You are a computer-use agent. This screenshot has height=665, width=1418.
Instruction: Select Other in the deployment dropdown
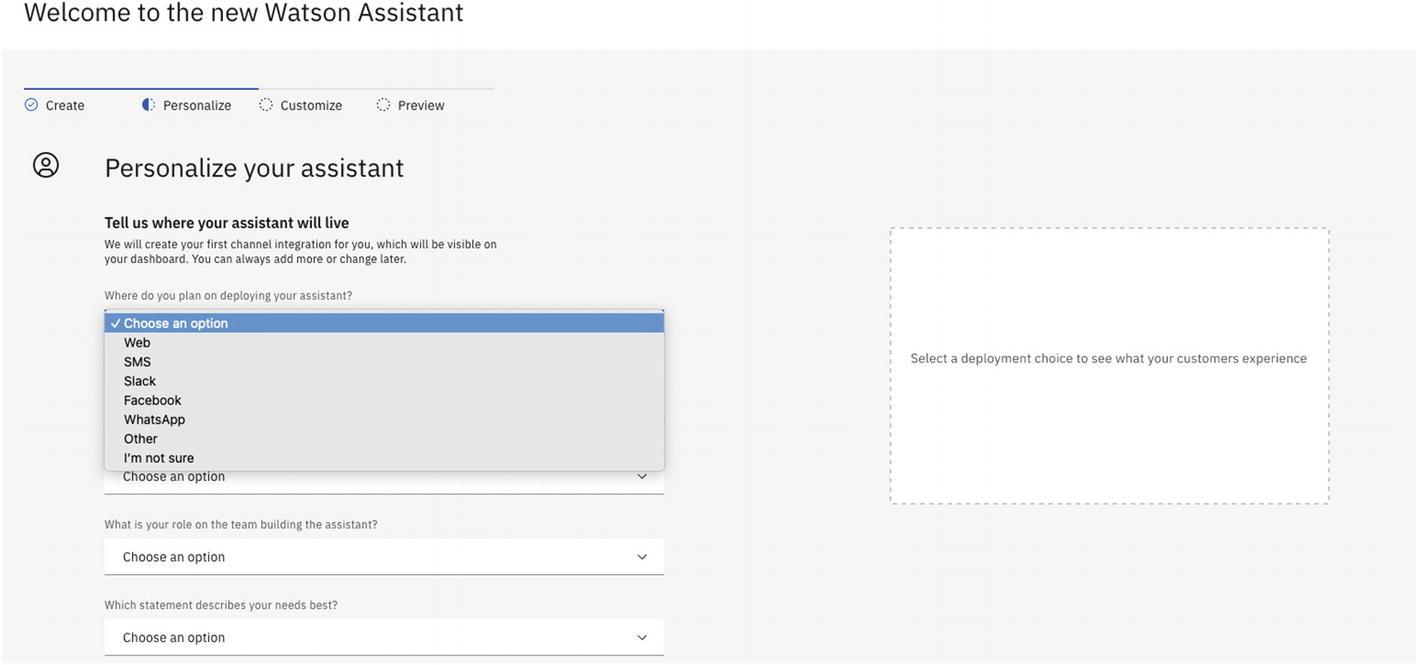(141, 439)
